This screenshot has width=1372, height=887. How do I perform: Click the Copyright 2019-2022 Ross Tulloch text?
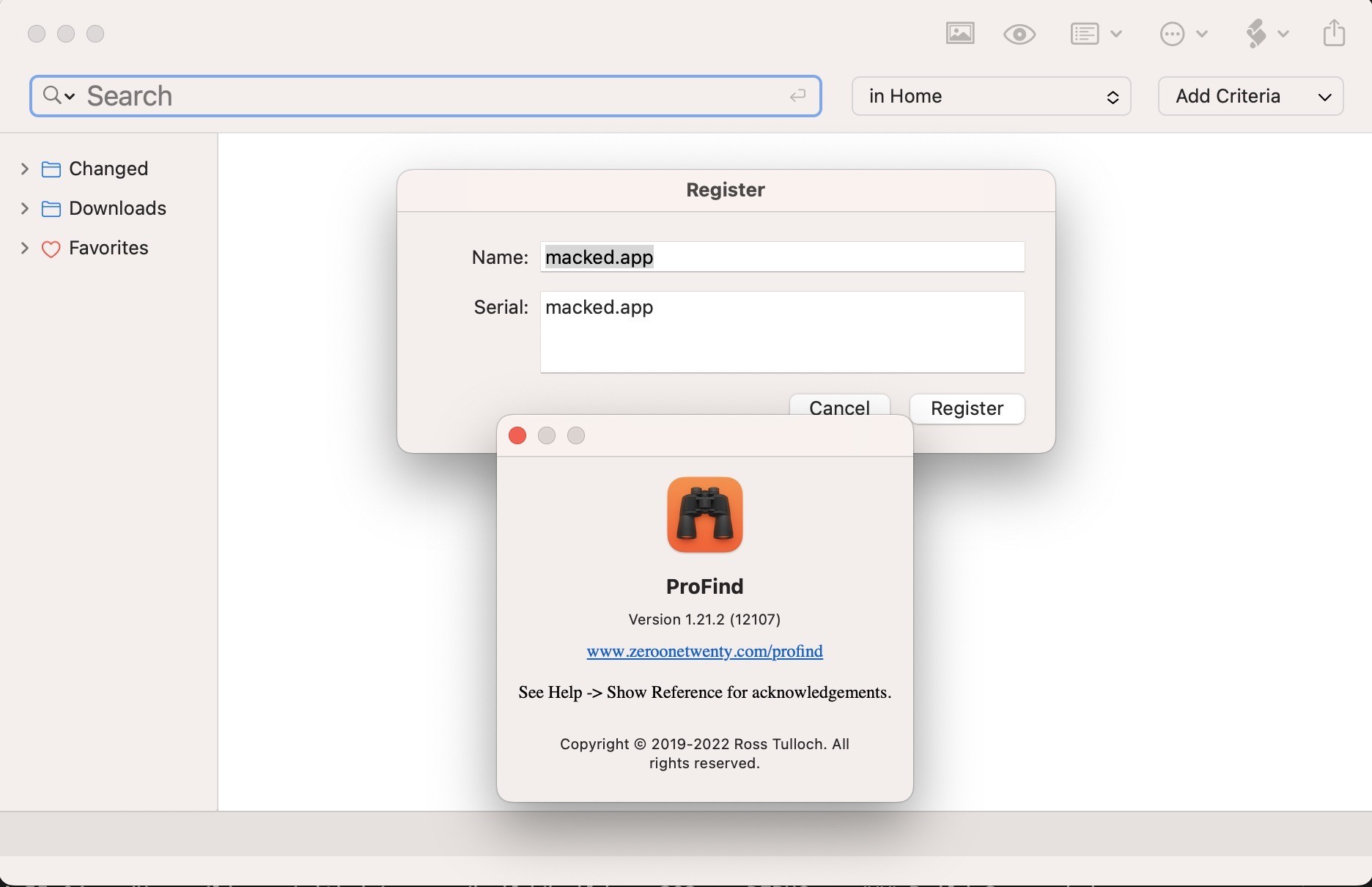[704, 754]
